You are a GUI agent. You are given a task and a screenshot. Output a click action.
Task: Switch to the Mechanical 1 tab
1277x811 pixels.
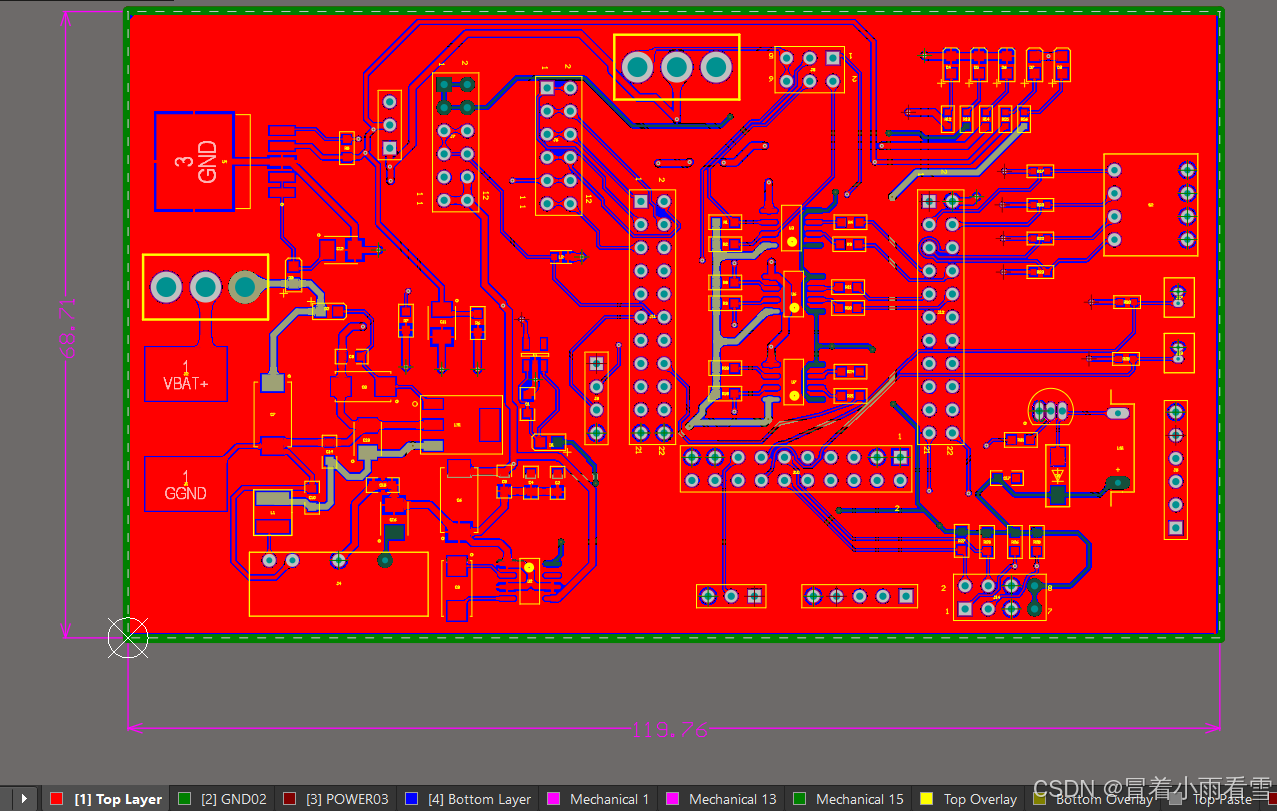(x=608, y=799)
